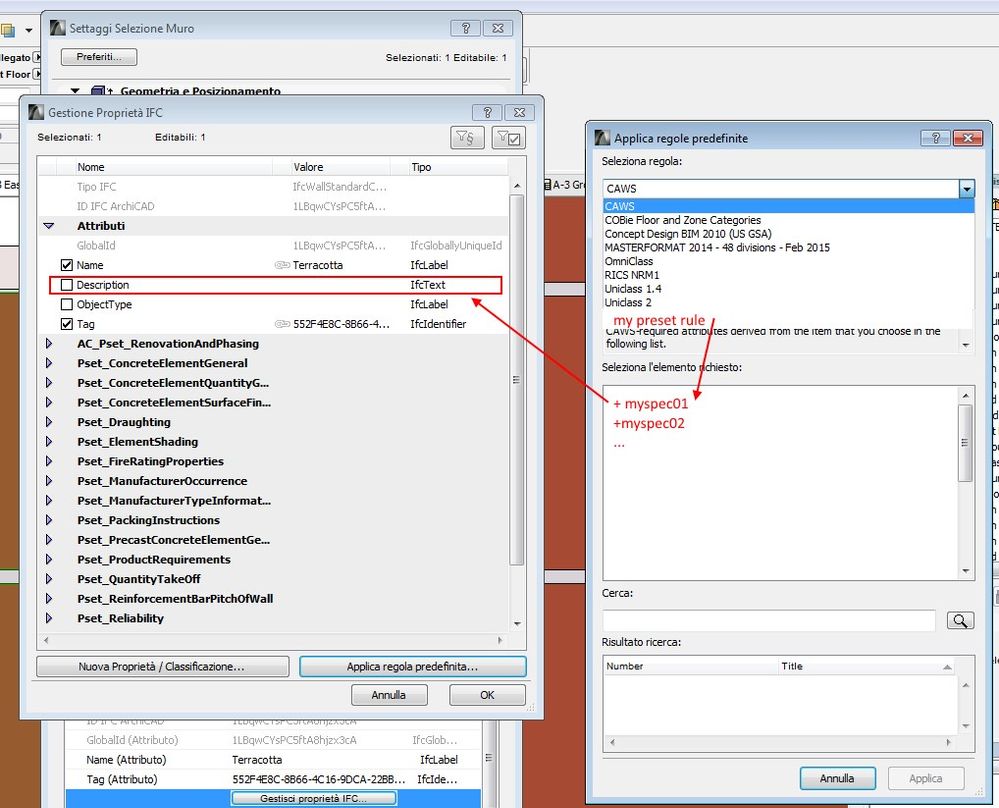
Task: Click Applica regola predefinita button
Action: (x=412, y=667)
